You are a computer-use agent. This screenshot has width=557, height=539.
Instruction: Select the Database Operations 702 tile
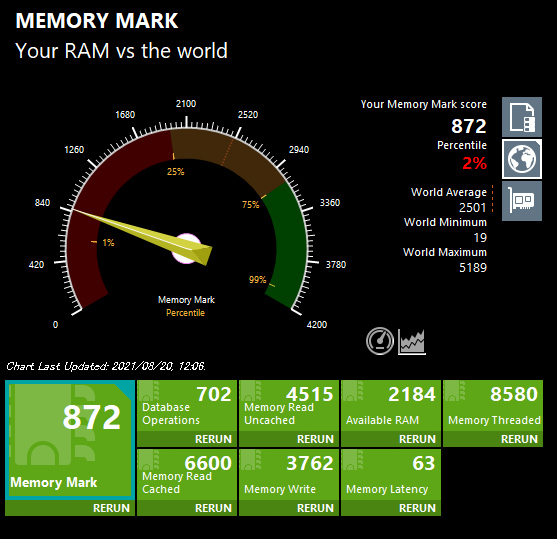(x=187, y=406)
